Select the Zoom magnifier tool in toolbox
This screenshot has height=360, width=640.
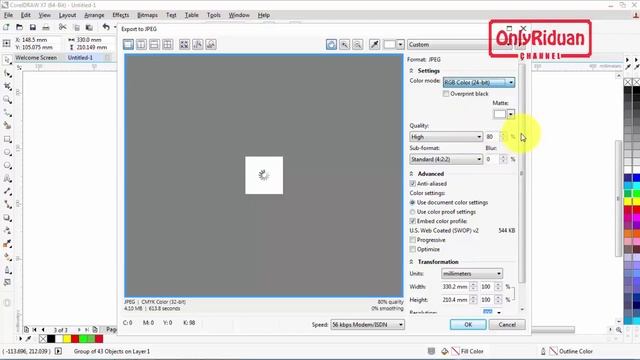7,100
